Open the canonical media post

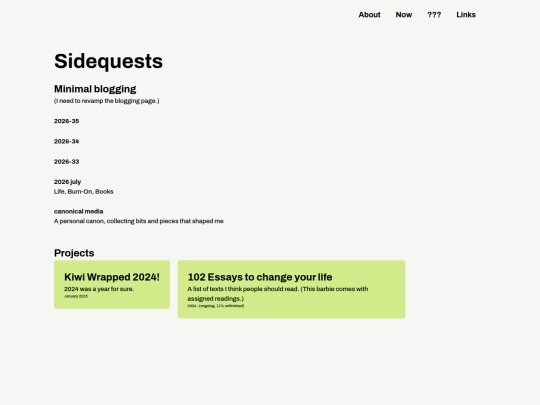tap(79, 211)
